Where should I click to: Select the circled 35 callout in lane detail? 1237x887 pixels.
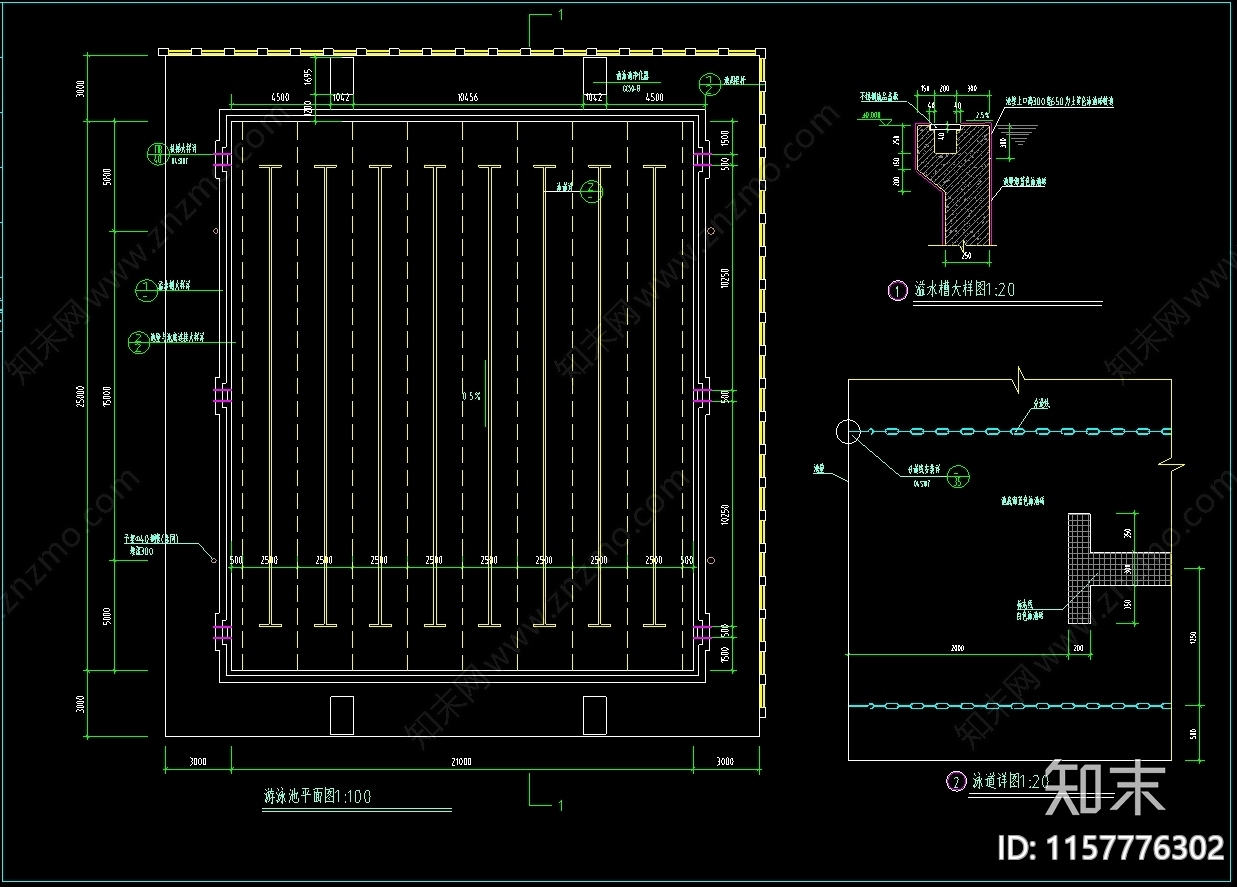pos(957,475)
